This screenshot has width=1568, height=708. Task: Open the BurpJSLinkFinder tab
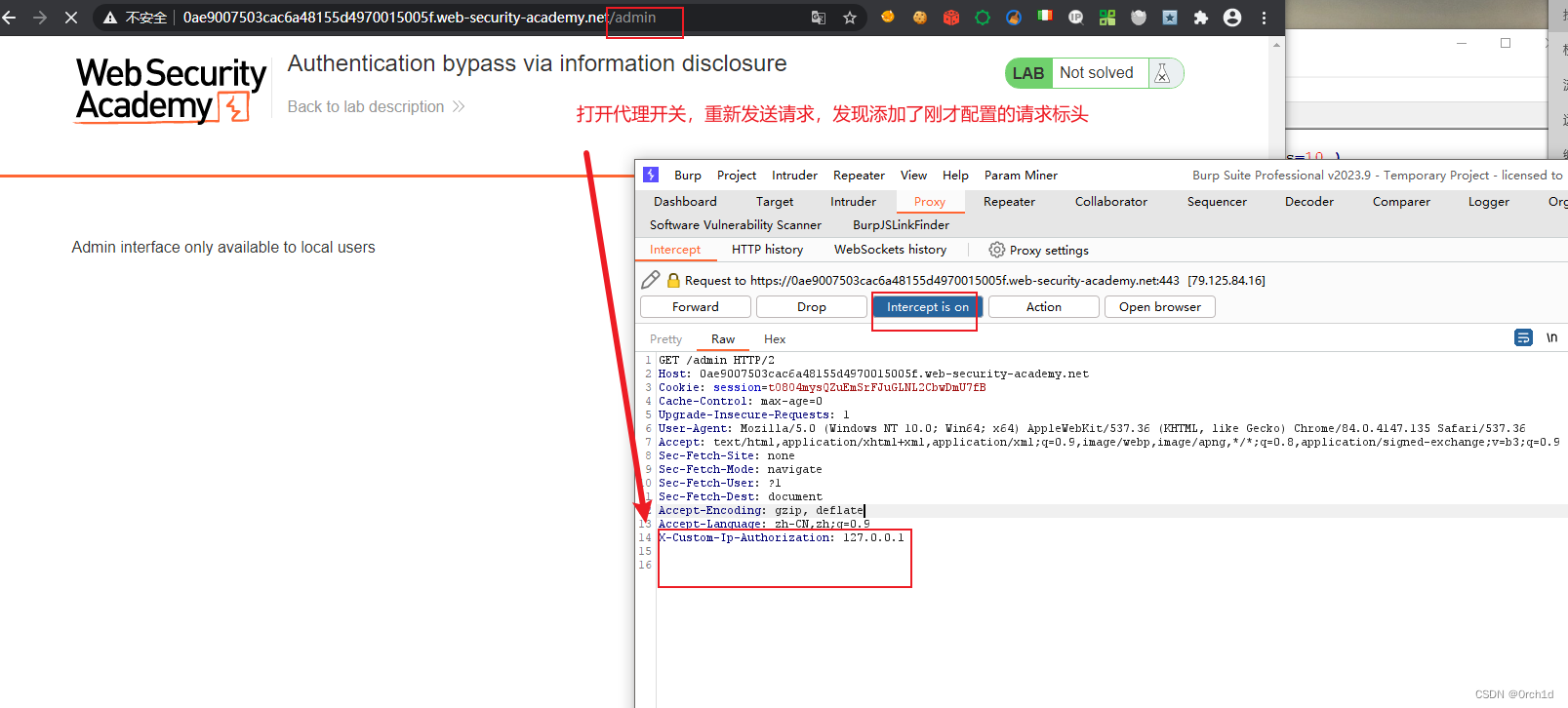[901, 225]
